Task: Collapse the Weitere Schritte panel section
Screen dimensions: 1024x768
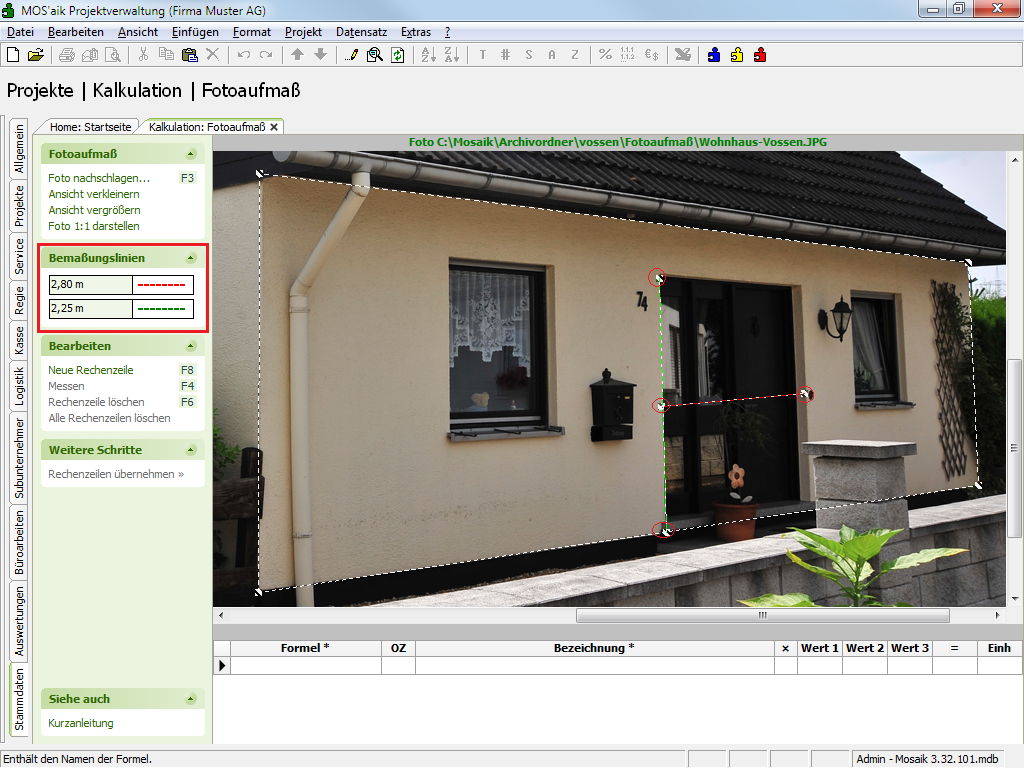Action: coord(190,450)
